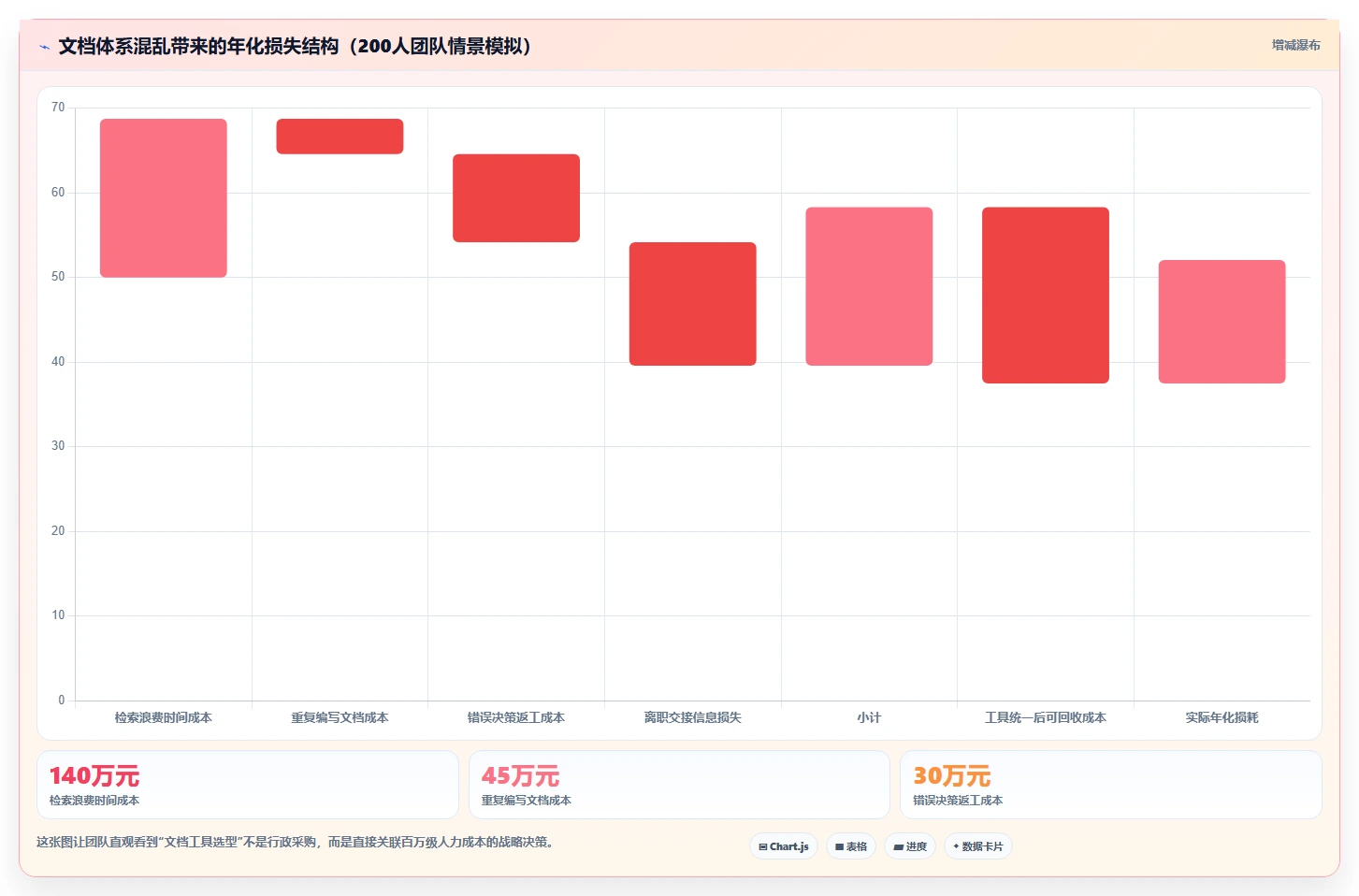Click the 45万元 data card
This screenshot has width=1359, height=896.
(679, 785)
